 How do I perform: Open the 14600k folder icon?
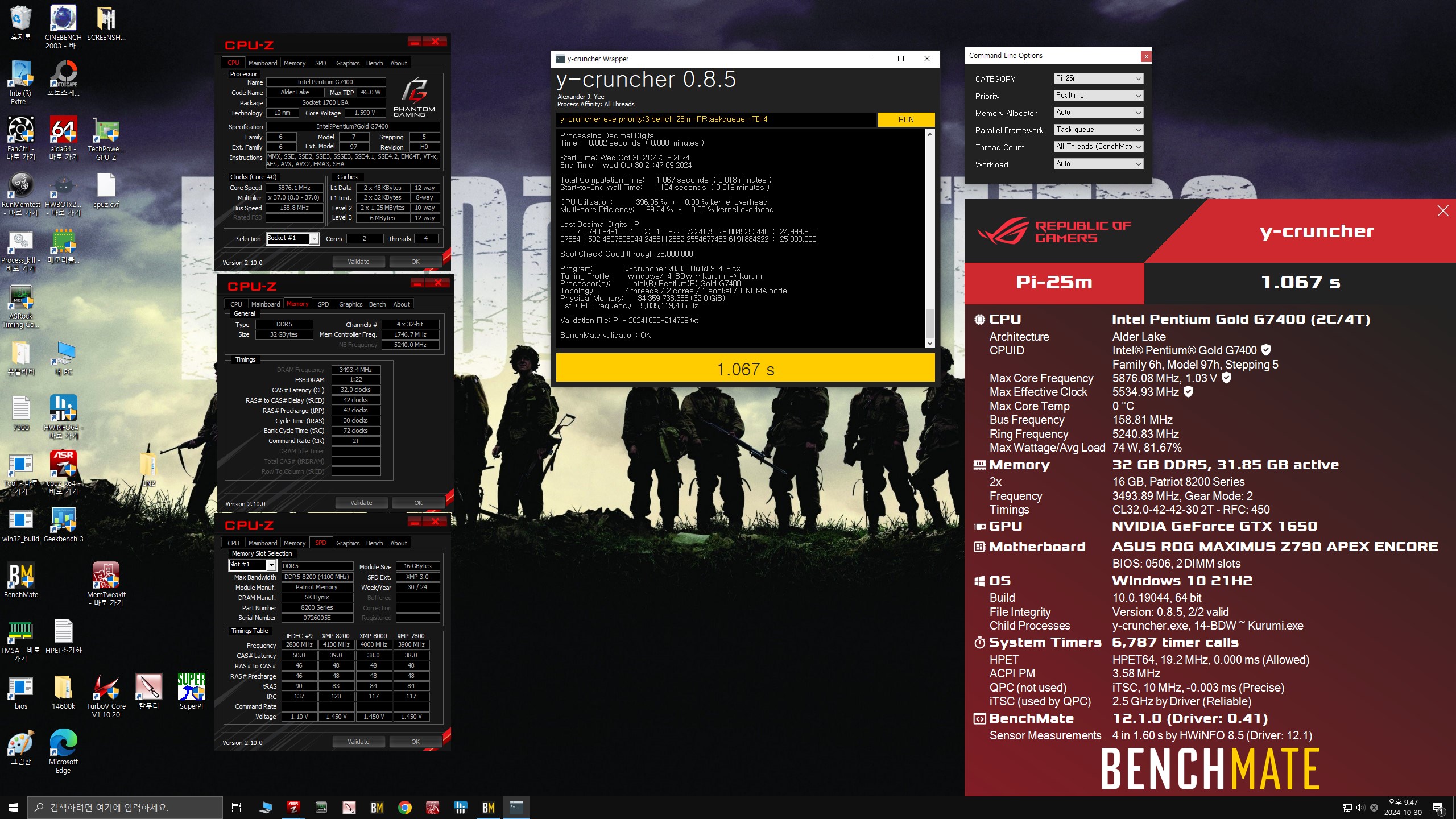(x=63, y=692)
